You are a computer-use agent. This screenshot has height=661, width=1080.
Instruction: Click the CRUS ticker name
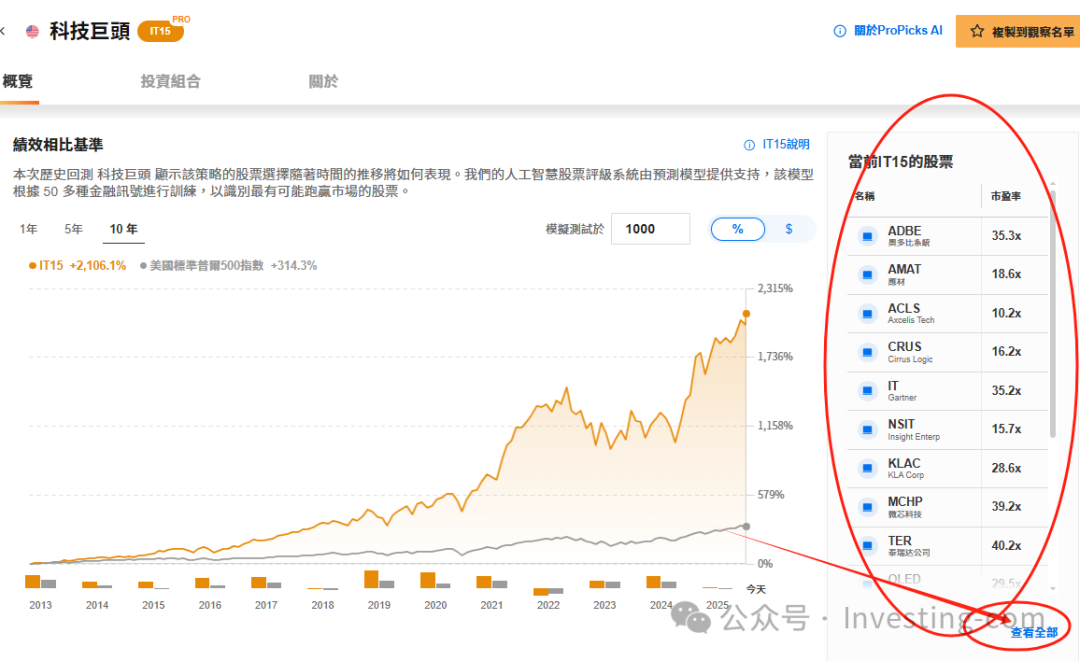[904, 347]
